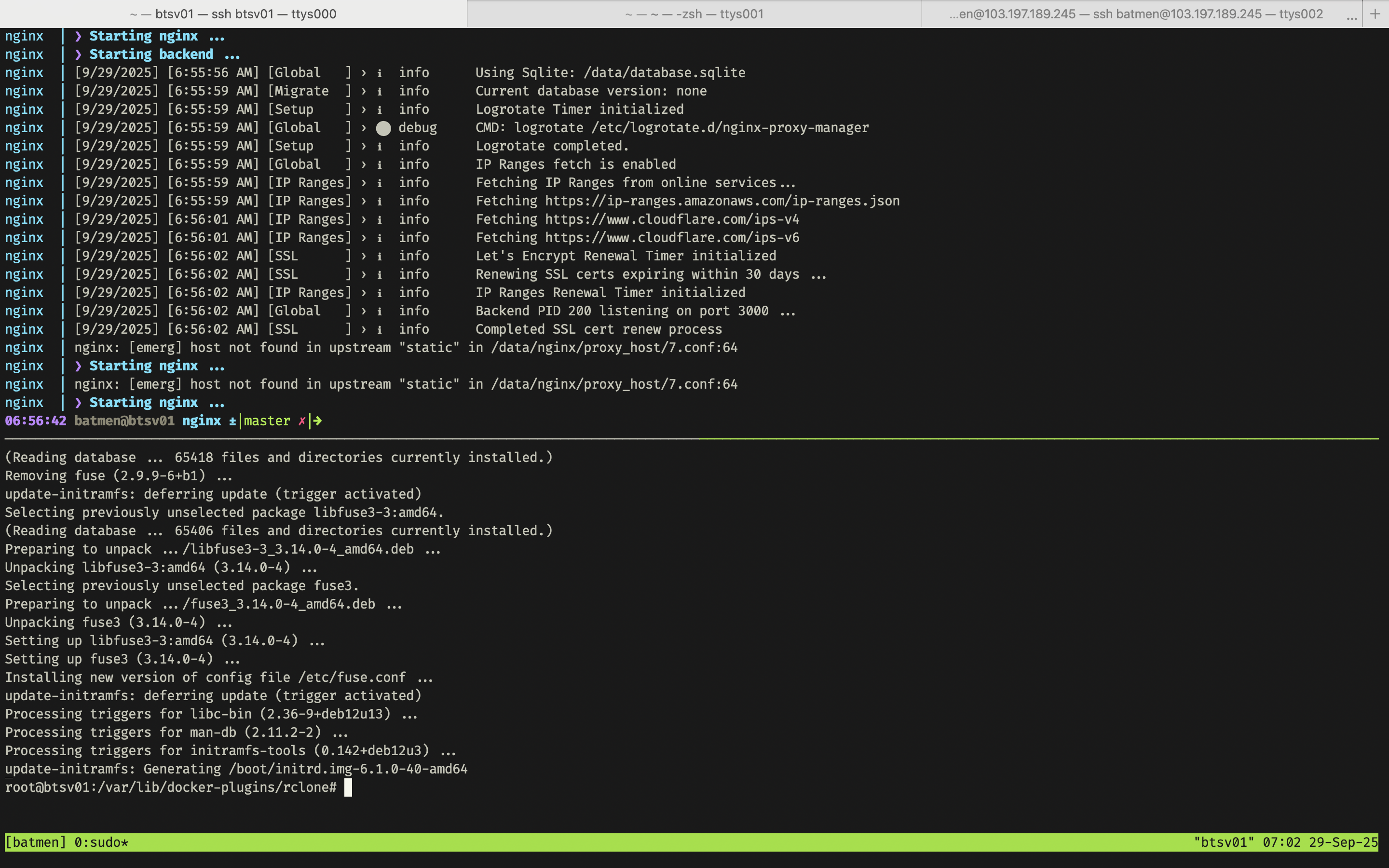Image resolution: width=1389 pixels, height=868 pixels.
Task: Switch to the ssh btsv01 ttys000 tab
Action: click(x=233, y=14)
